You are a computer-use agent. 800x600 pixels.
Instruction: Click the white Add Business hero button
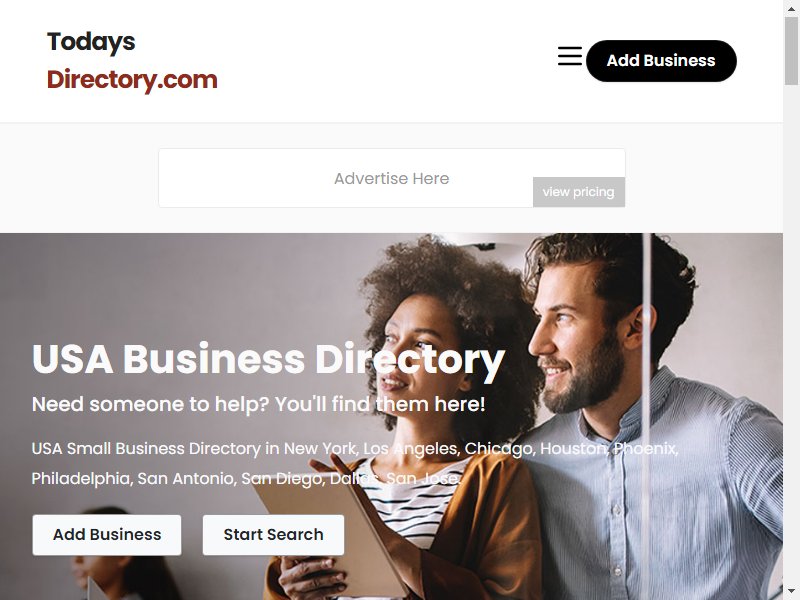[107, 535]
